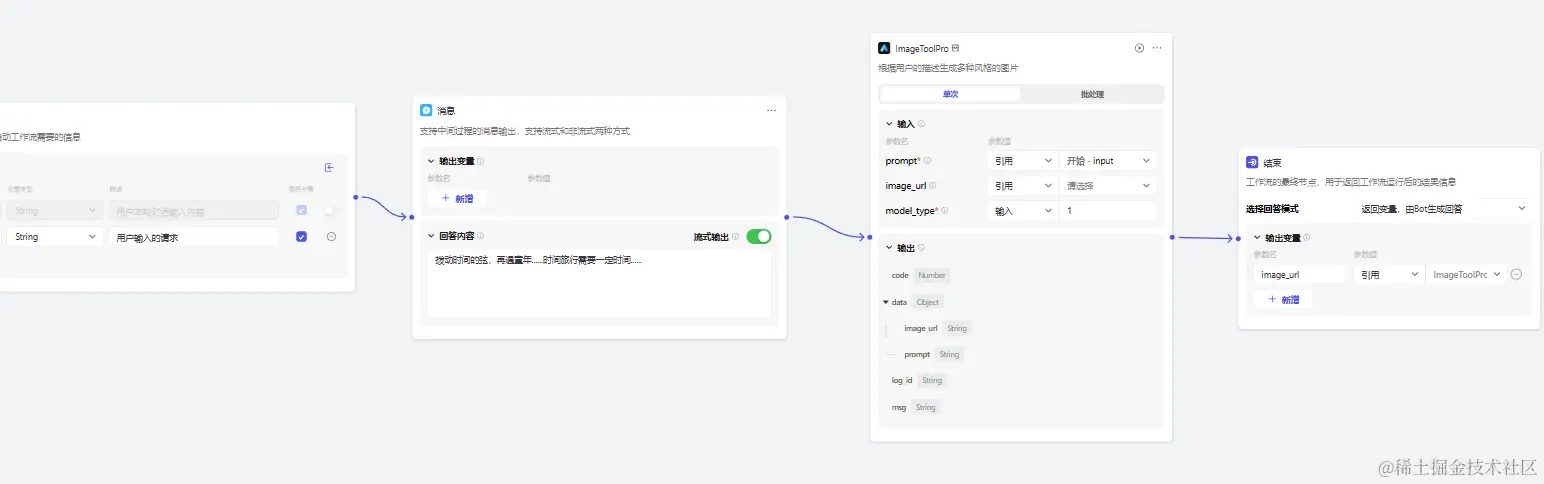The width and height of the screenshot is (1544, 484).
Task: Click the ImageToolPro plugin logo icon
Action: click(884, 48)
